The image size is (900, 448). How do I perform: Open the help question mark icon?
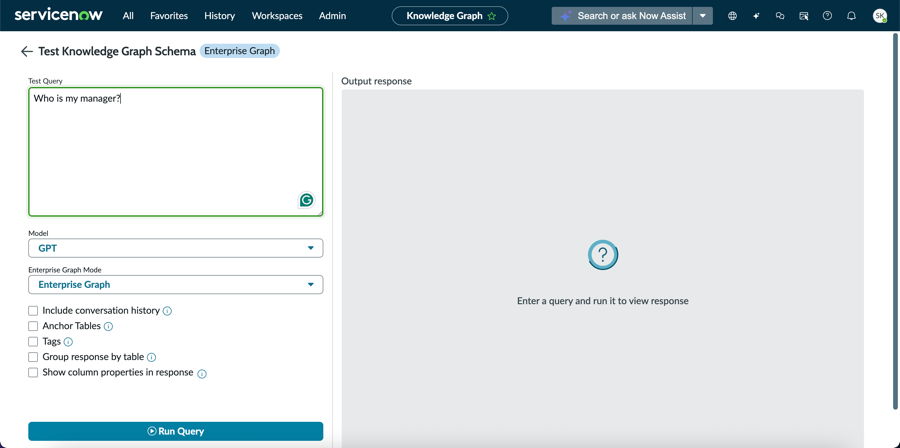click(x=827, y=16)
